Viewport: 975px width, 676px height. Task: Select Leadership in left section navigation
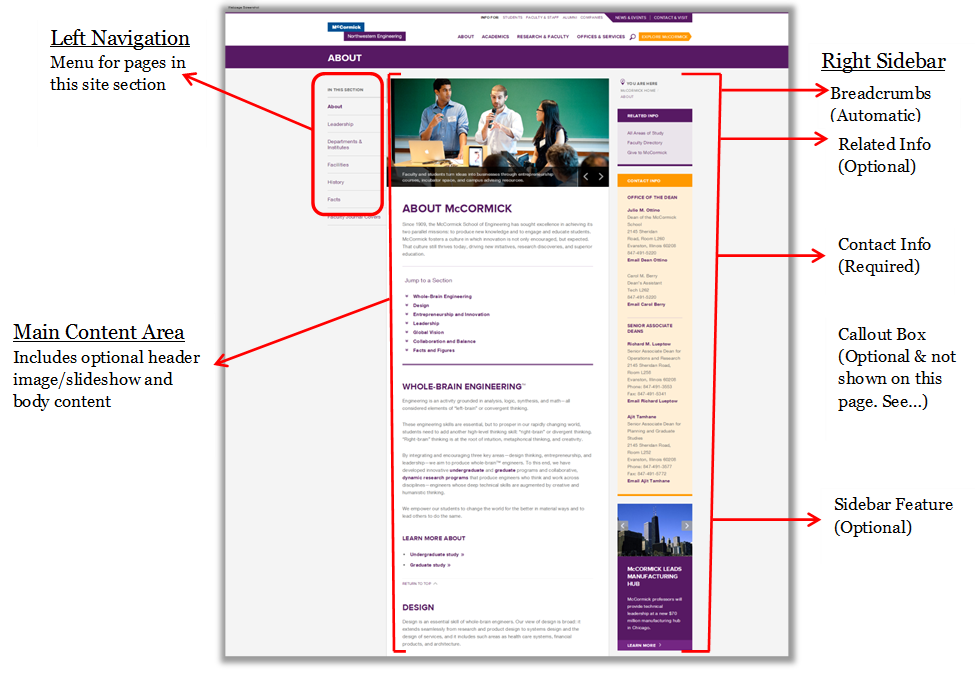[340, 124]
